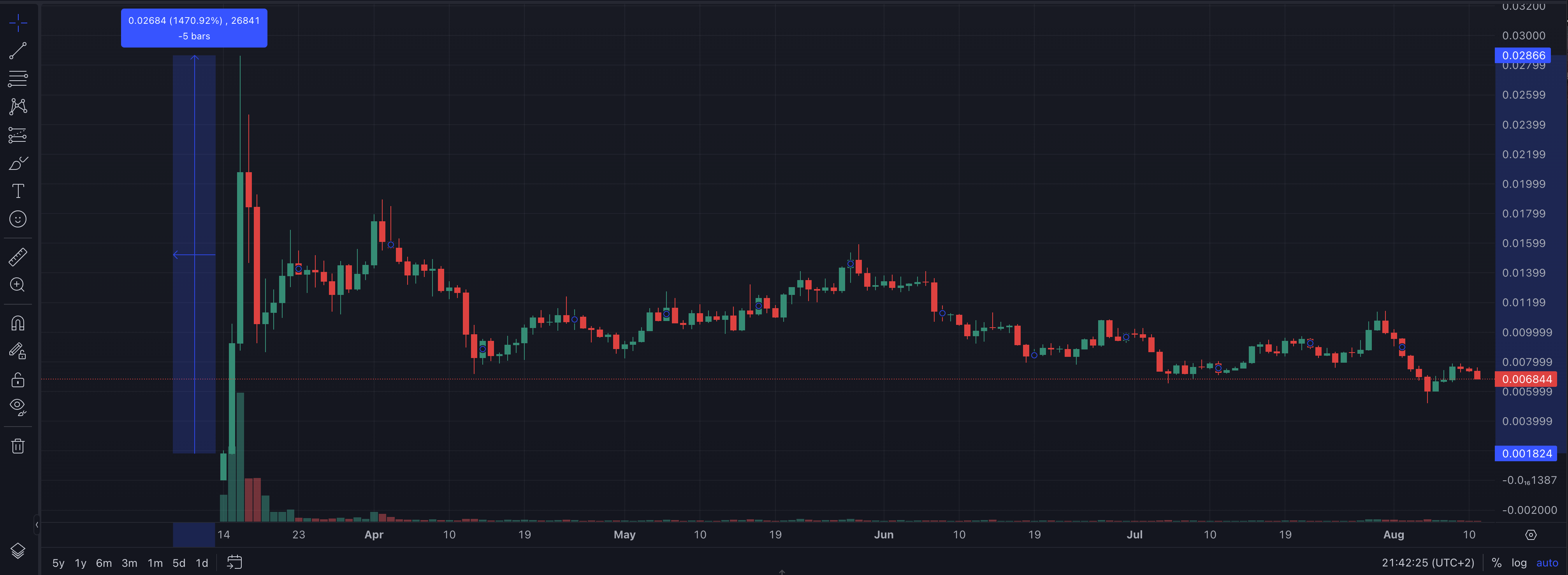Toggle lock all drawing tools
Viewport: 1568px width, 575px height.
pyautogui.click(x=18, y=379)
